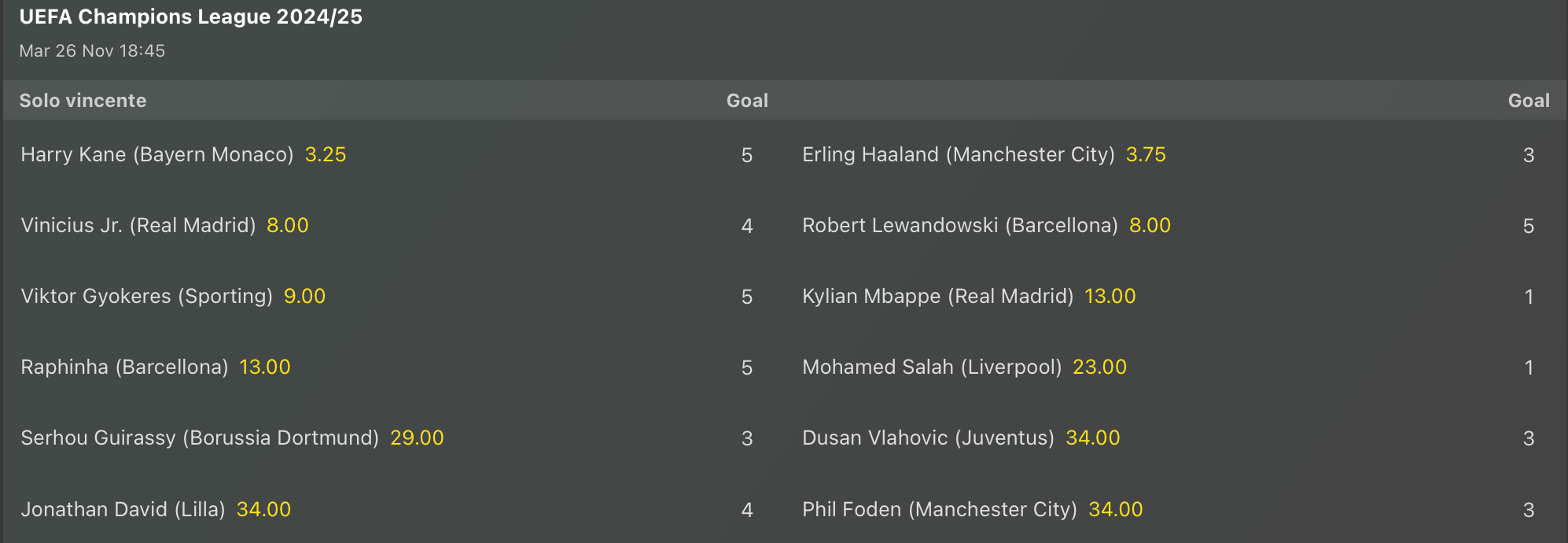The height and width of the screenshot is (543, 1568).
Task: Pick Erling Haaland at 3.75
Action: point(1145,154)
